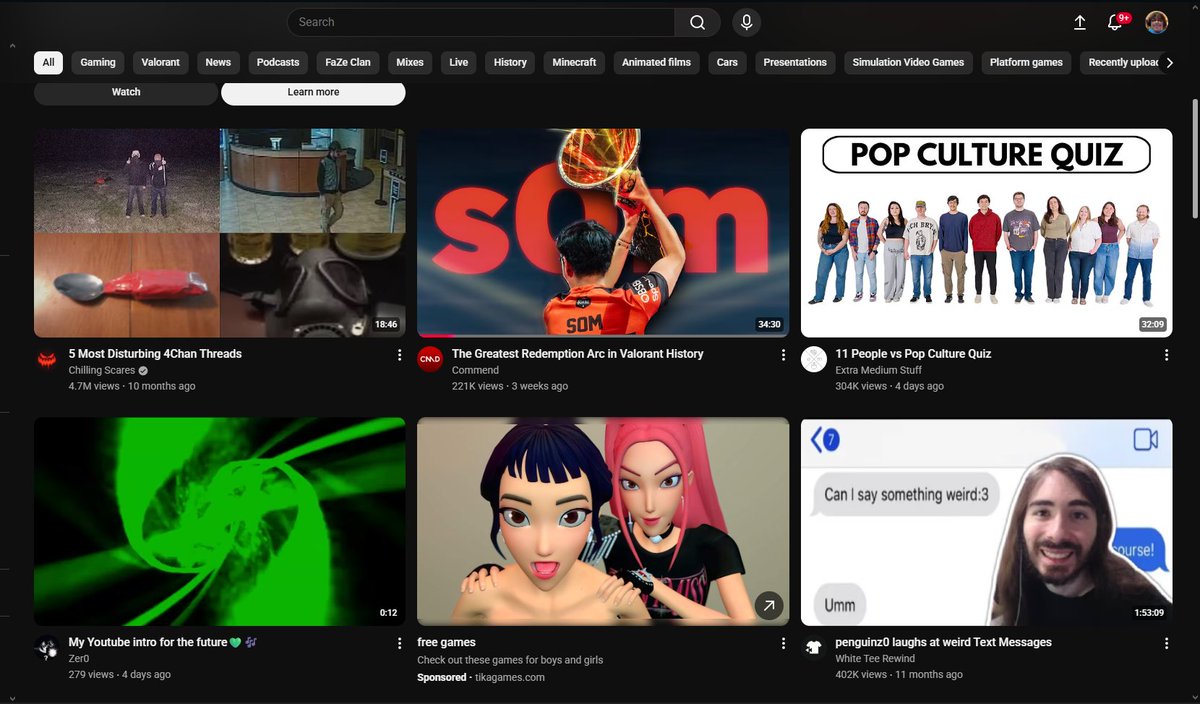The image size is (1200, 704).
Task: Open the free games ad thumbnail
Action: pyautogui.click(x=603, y=522)
